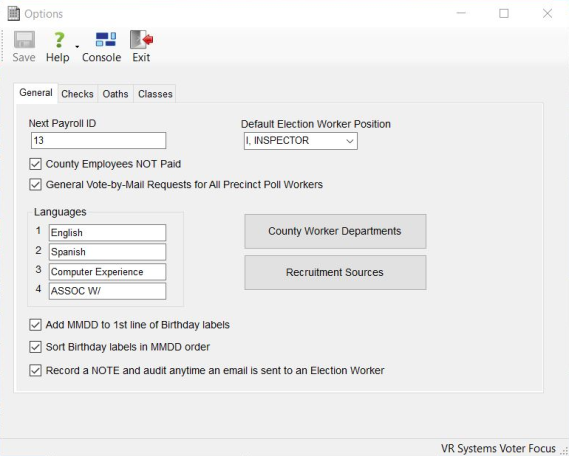This screenshot has height=456, width=569.
Task: Uncheck County Employees NOT Paid
Action: [x=35, y=164]
